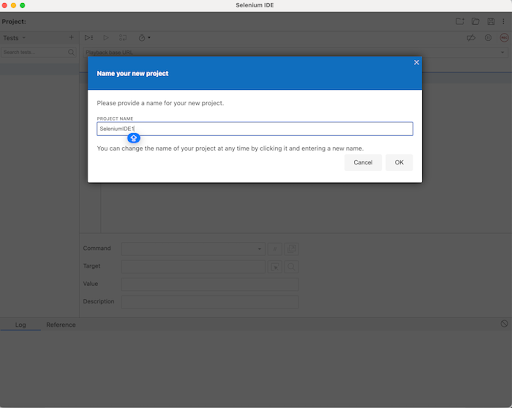Open existing project folder icon
512x408 pixels.
pos(475,21)
